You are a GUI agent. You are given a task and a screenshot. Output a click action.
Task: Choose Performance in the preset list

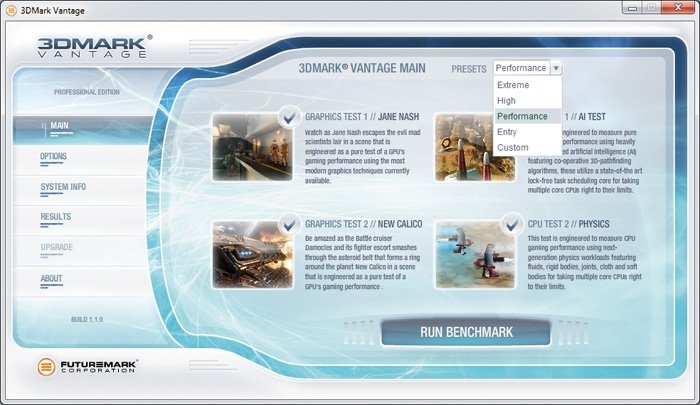[527, 116]
